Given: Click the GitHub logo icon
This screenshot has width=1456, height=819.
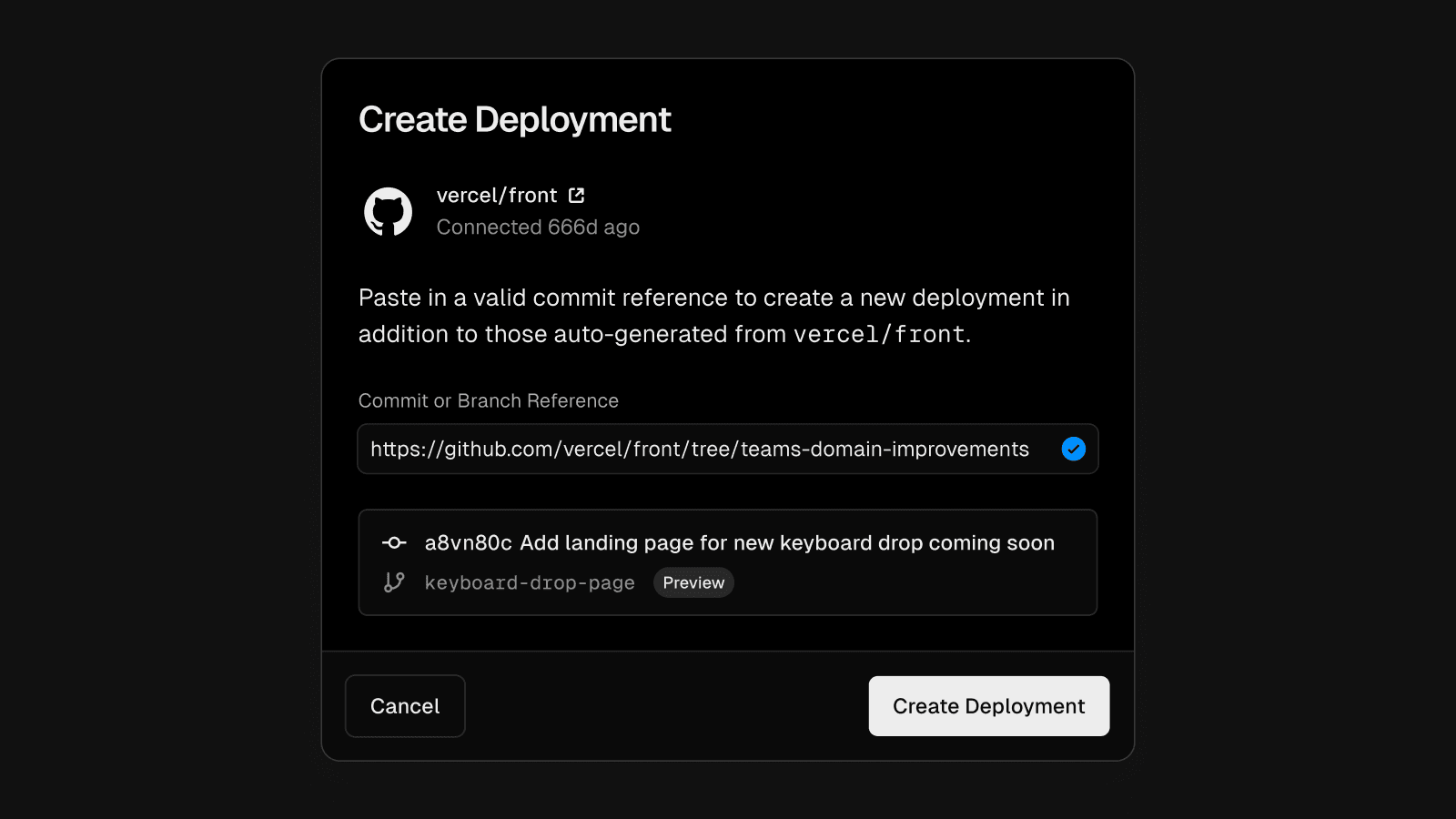Looking at the screenshot, I should [389, 212].
